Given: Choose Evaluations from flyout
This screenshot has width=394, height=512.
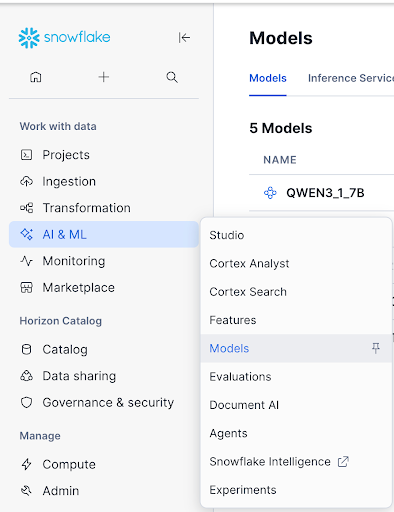Looking at the screenshot, I should tap(296, 377).
